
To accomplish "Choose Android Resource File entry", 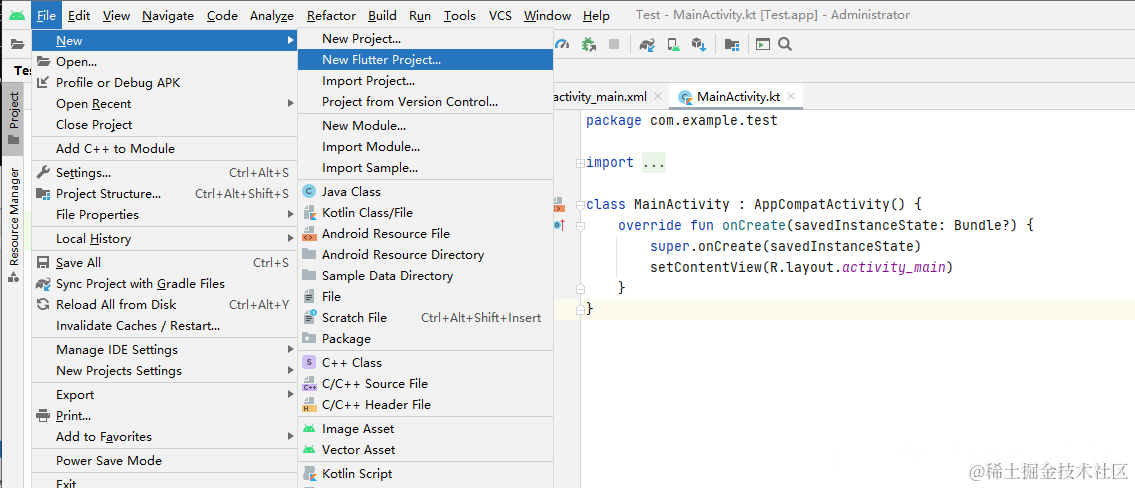I will (x=425, y=234).
